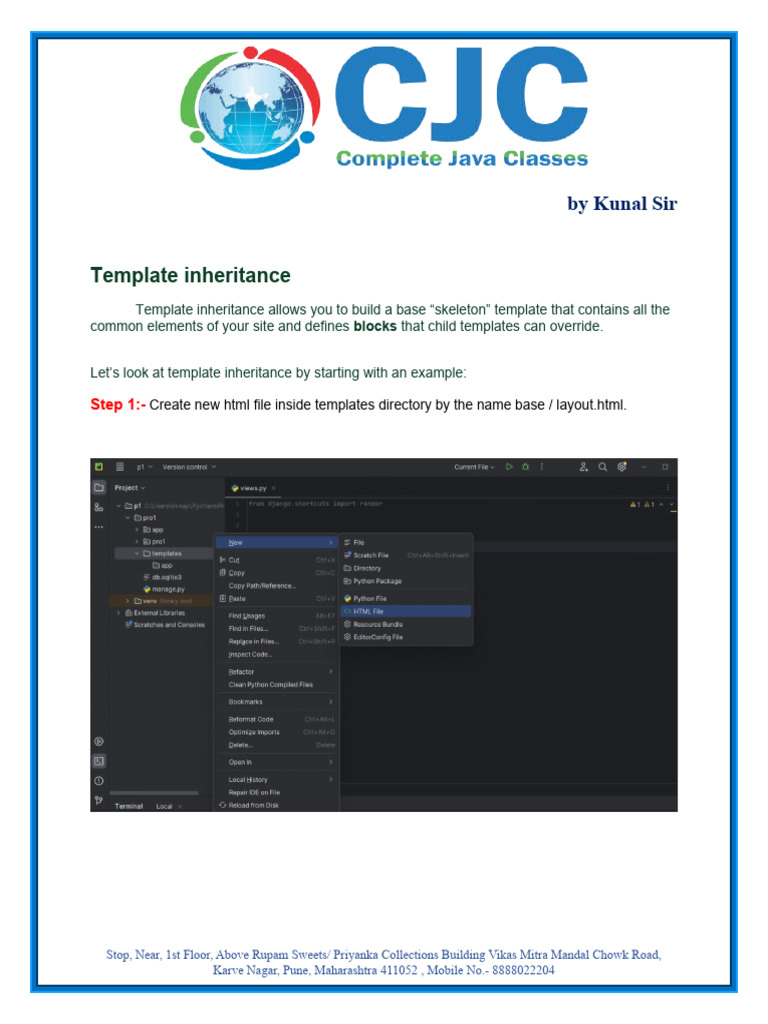Open the Project tool window folder icon
The width and height of the screenshot is (768, 1024).
[99, 488]
